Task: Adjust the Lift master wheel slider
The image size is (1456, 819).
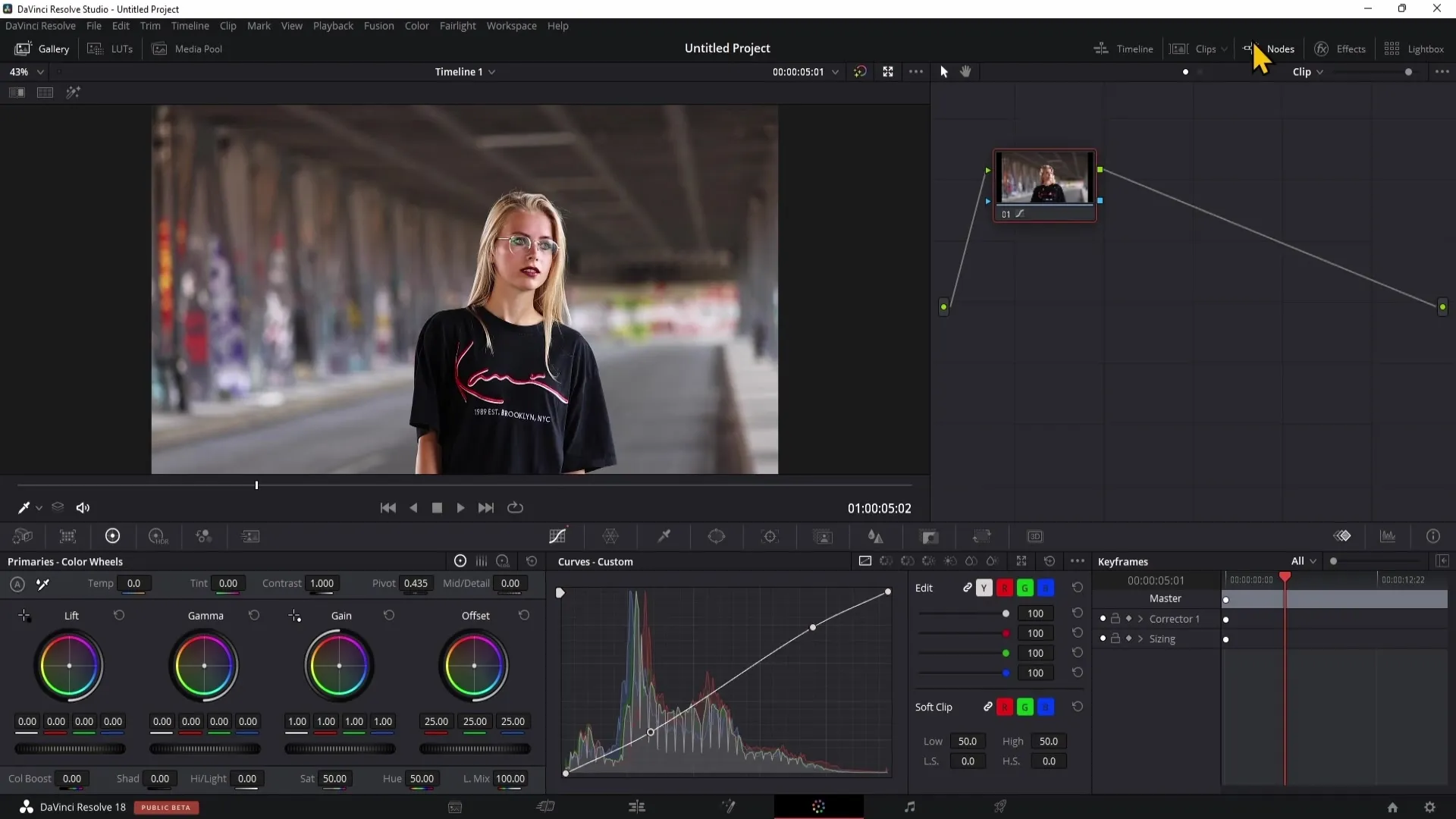Action: (70, 749)
